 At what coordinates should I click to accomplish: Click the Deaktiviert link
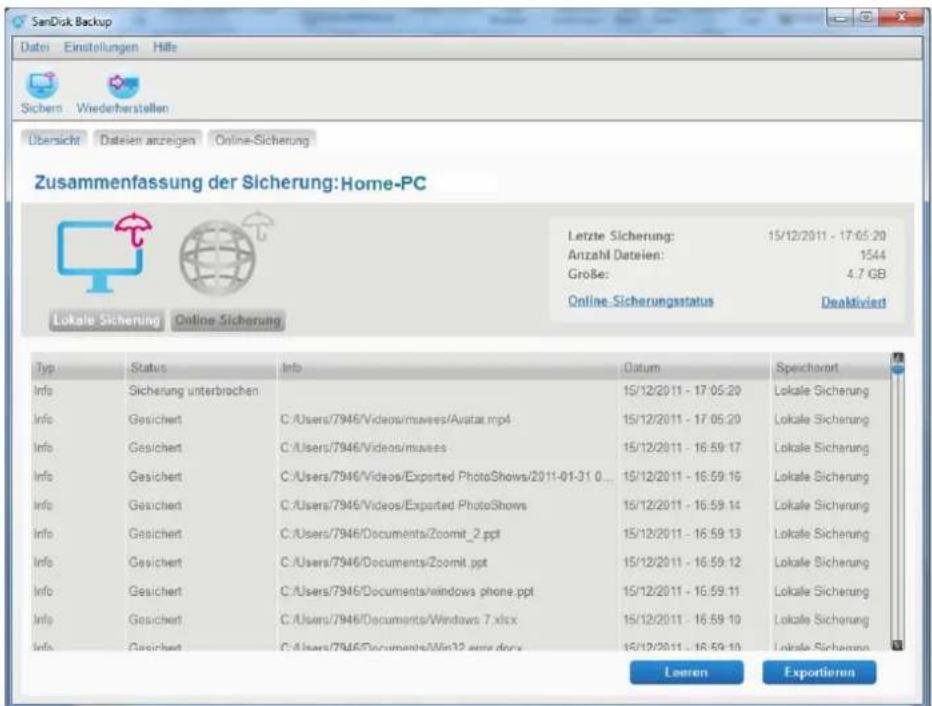click(854, 302)
